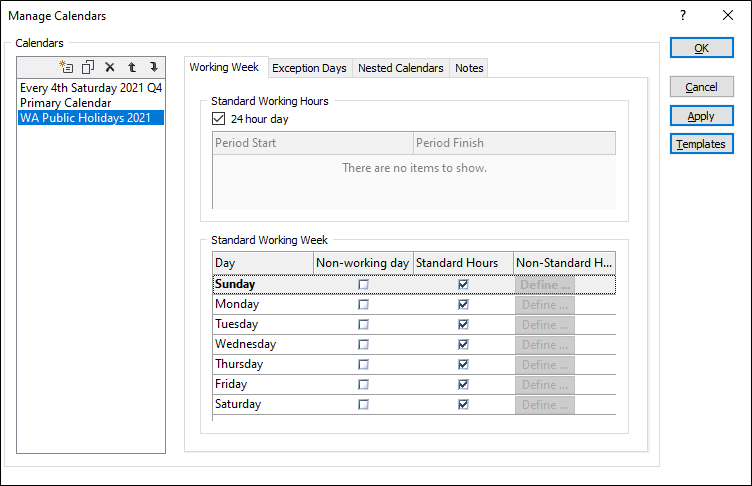Screen dimensions: 752x486
Task: Duplicate the selected calendar
Action: tap(88, 67)
